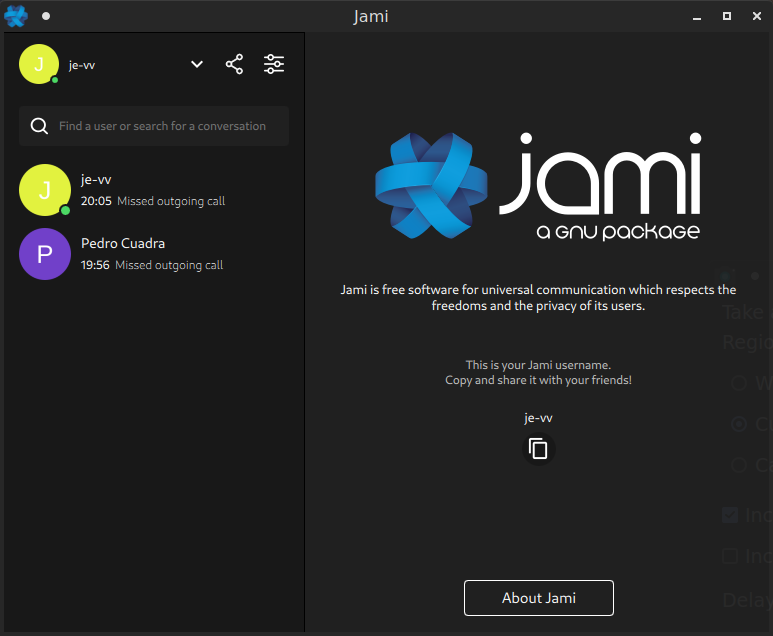Expand the account switcher chevron
Viewport: 773px width, 636px height.
pyautogui.click(x=197, y=64)
